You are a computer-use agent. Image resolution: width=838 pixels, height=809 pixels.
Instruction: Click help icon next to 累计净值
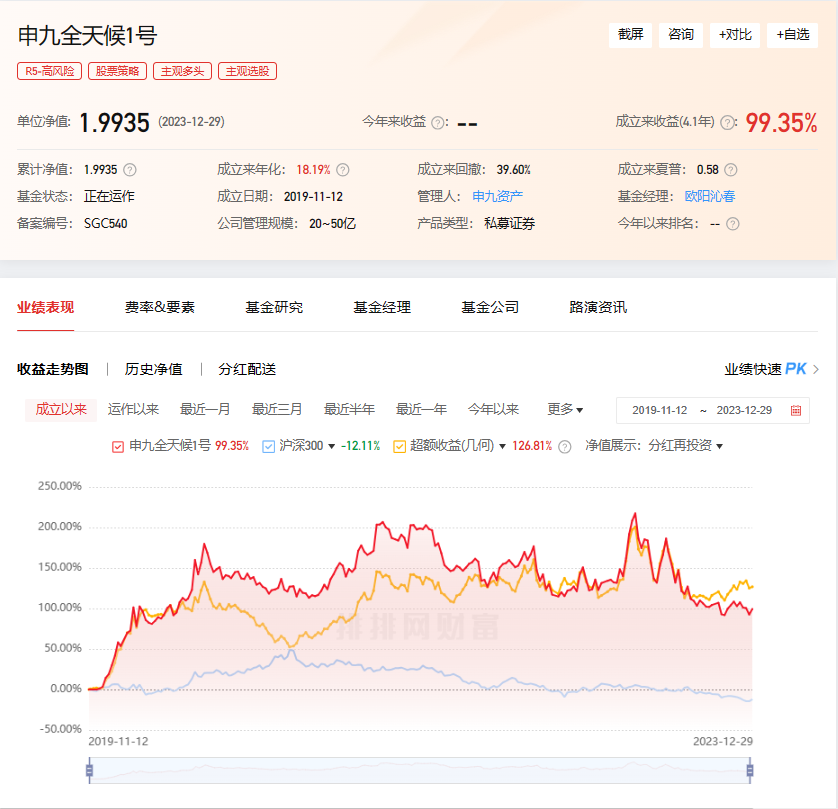[130, 170]
